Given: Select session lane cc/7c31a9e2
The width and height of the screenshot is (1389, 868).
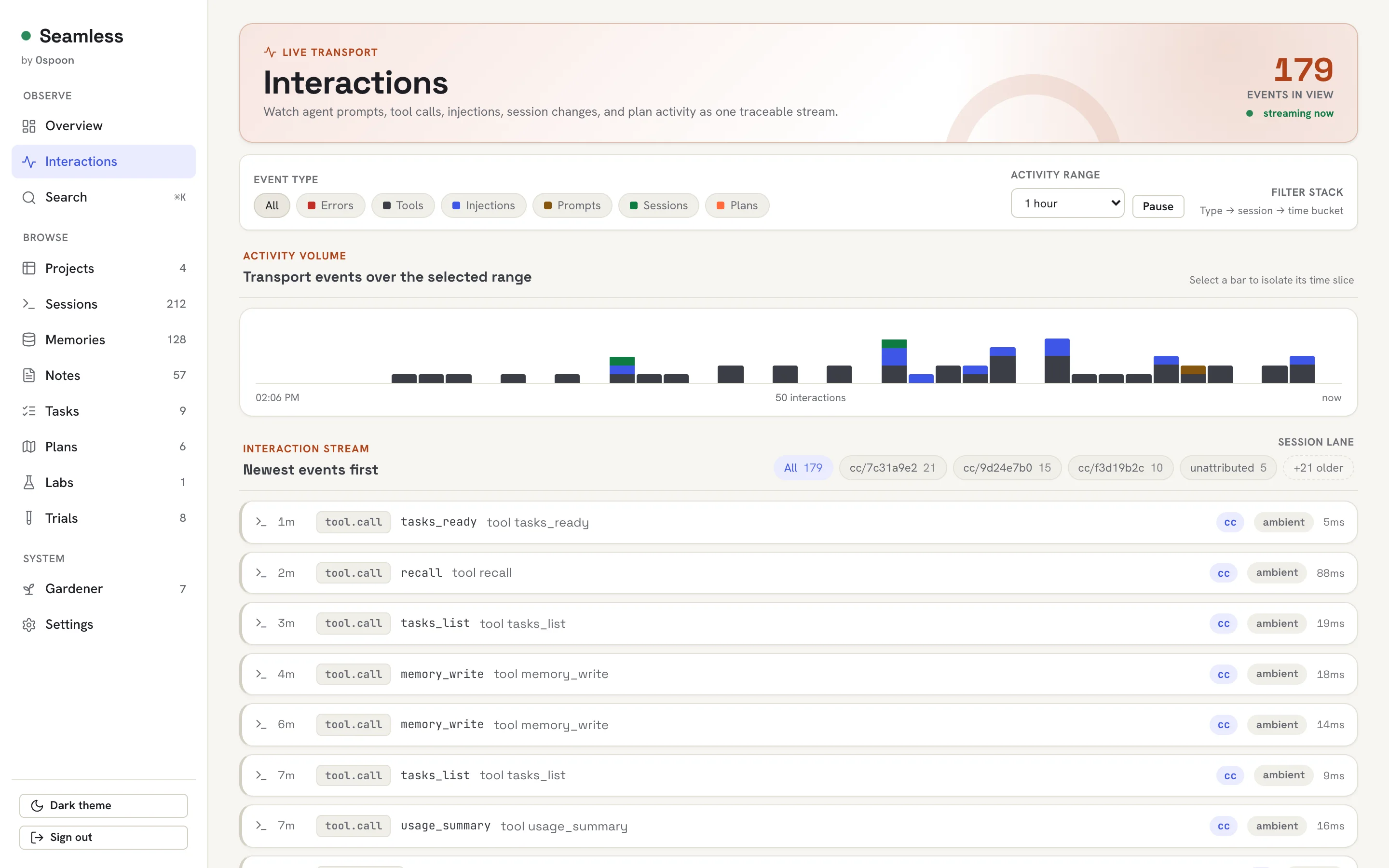Looking at the screenshot, I should (x=893, y=468).
